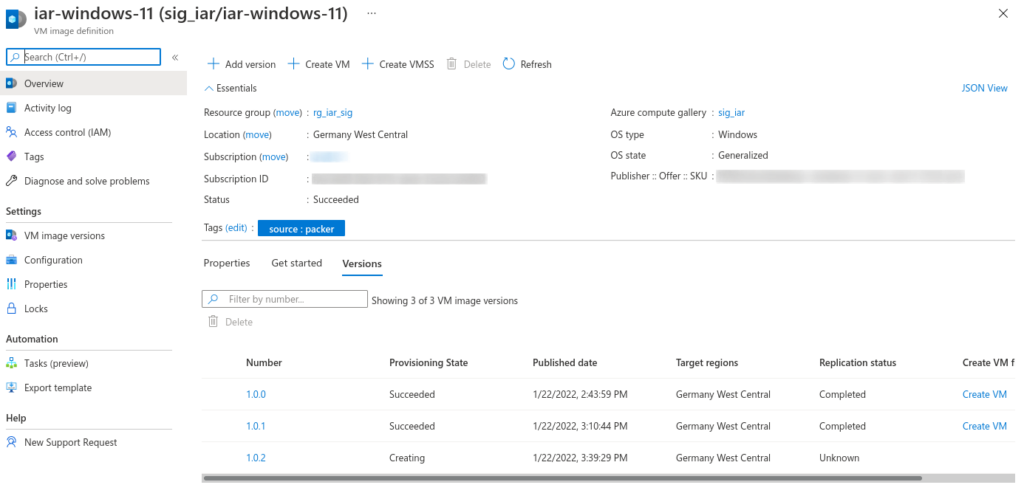Click the trash icon in top toolbar
Screen dimensions: 1024x496
coord(451,64)
